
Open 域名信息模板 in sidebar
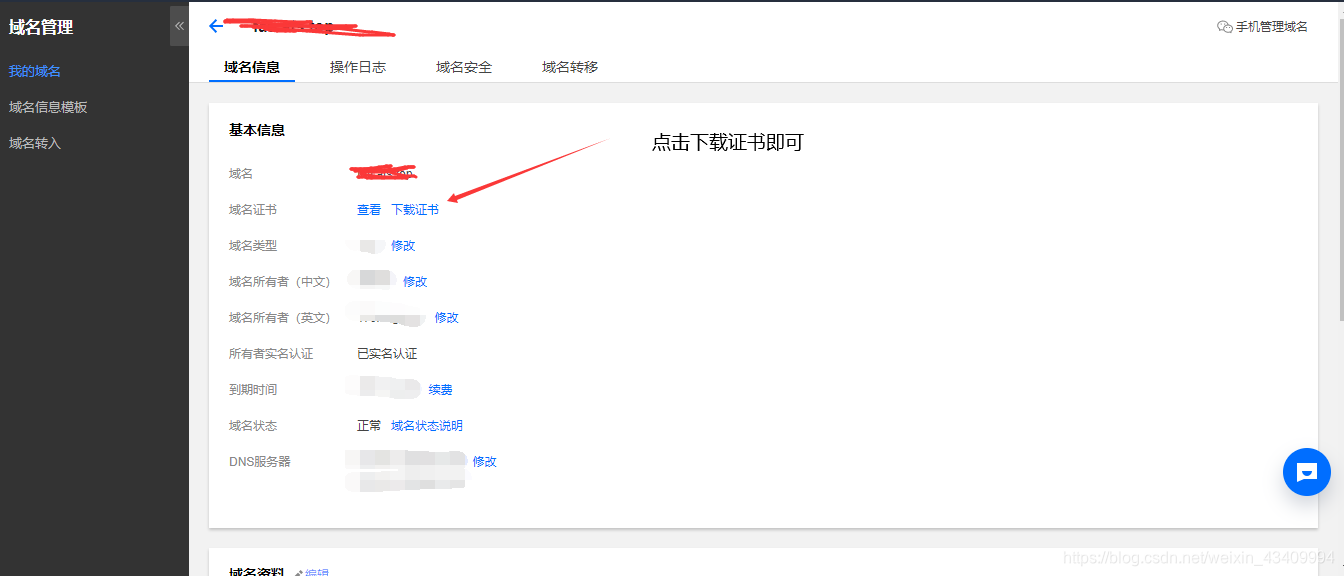click(x=48, y=107)
